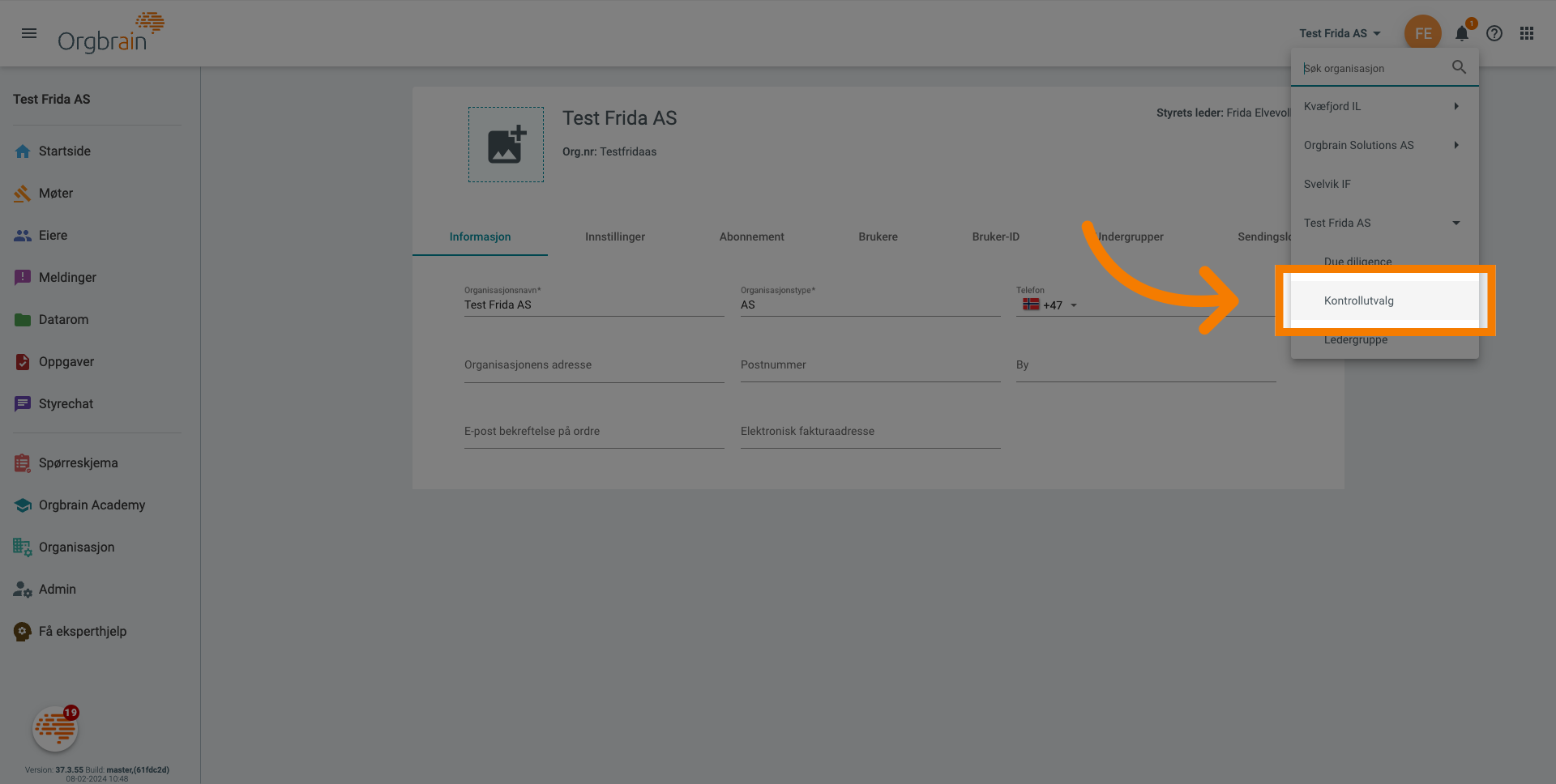Expand Orgbrain Solutions AS submenu arrow
Viewport: 1556px width, 784px height.
tap(1456, 145)
